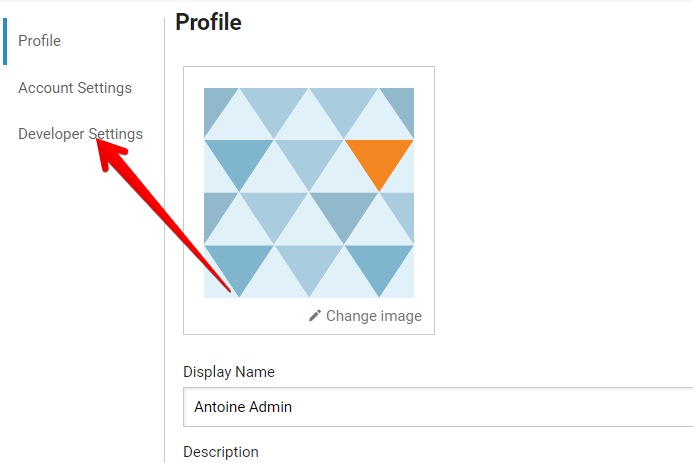693x463 pixels.
Task: Click the word Account in the sidebar
Action: pyautogui.click(x=46, y=88)
